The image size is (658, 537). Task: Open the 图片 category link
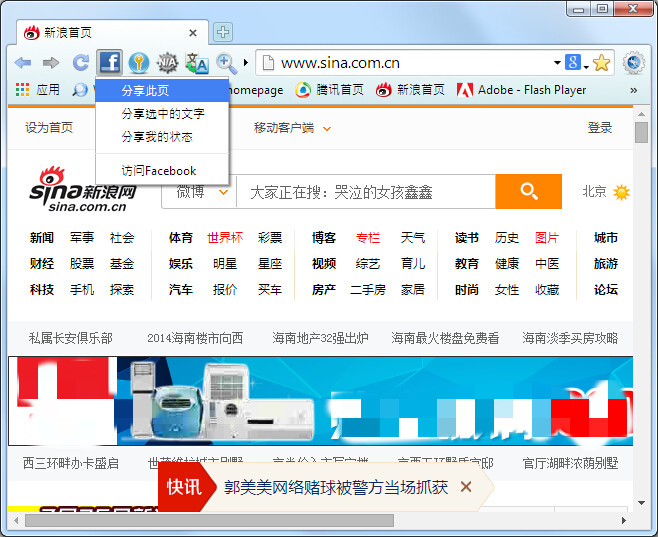[x=547, y=238]
